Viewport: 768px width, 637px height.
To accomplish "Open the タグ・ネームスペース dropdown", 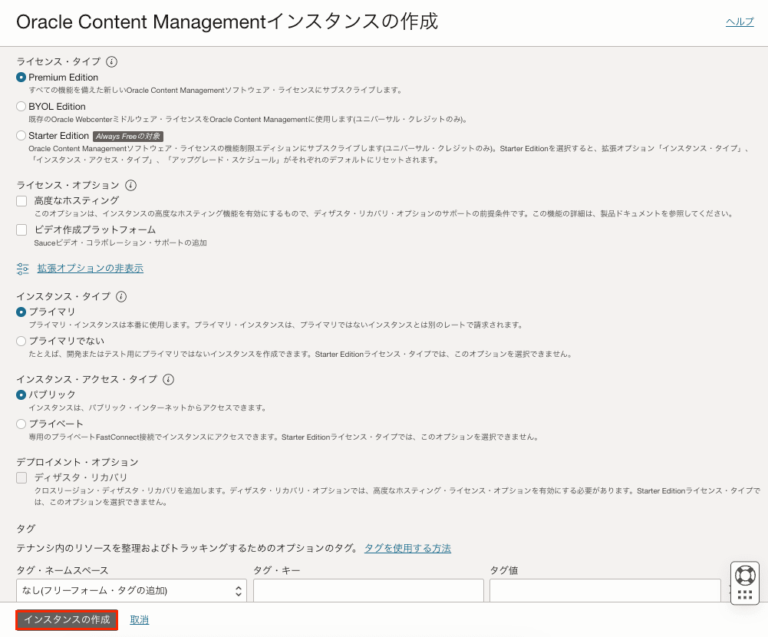I will tap(131, 591).
